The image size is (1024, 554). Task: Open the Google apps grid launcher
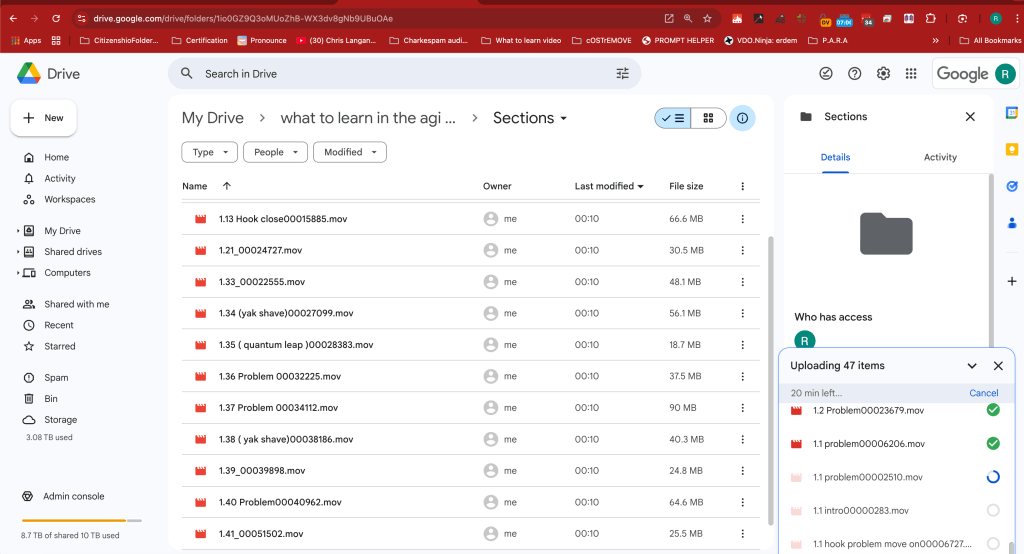(911, 74)
